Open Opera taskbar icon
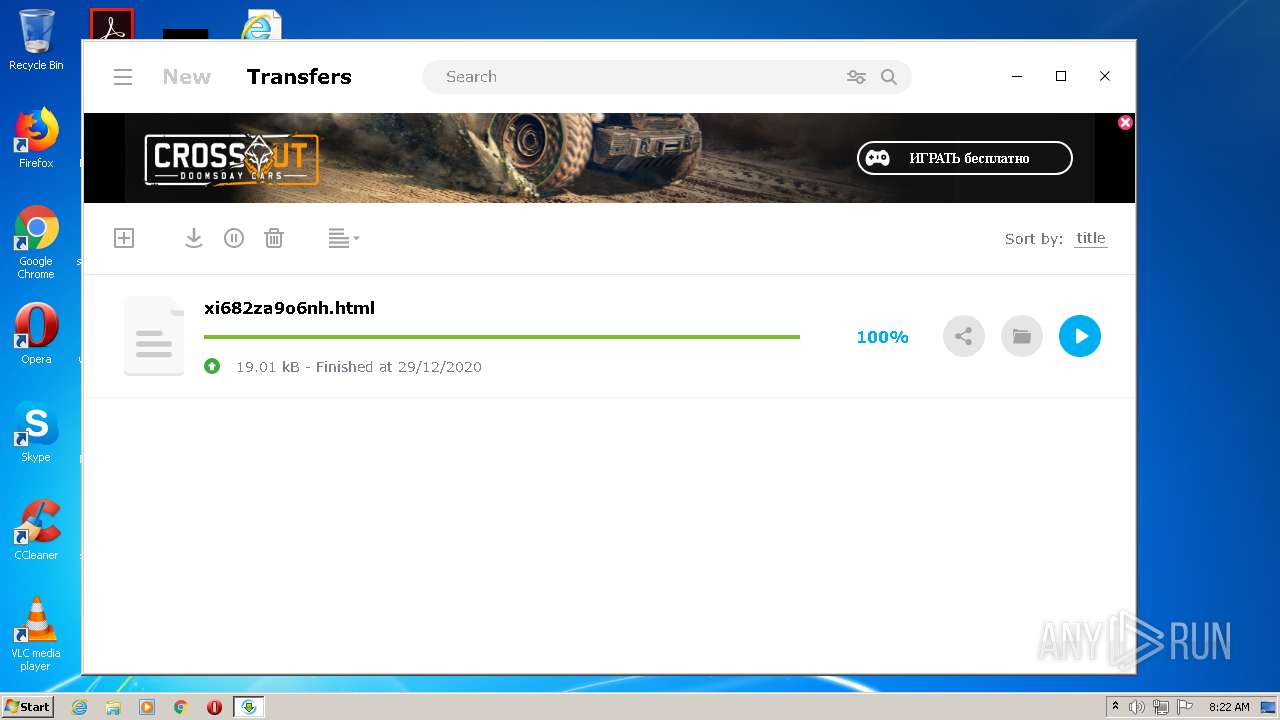This screenshot has width=1280, height=720. (214, 707)
